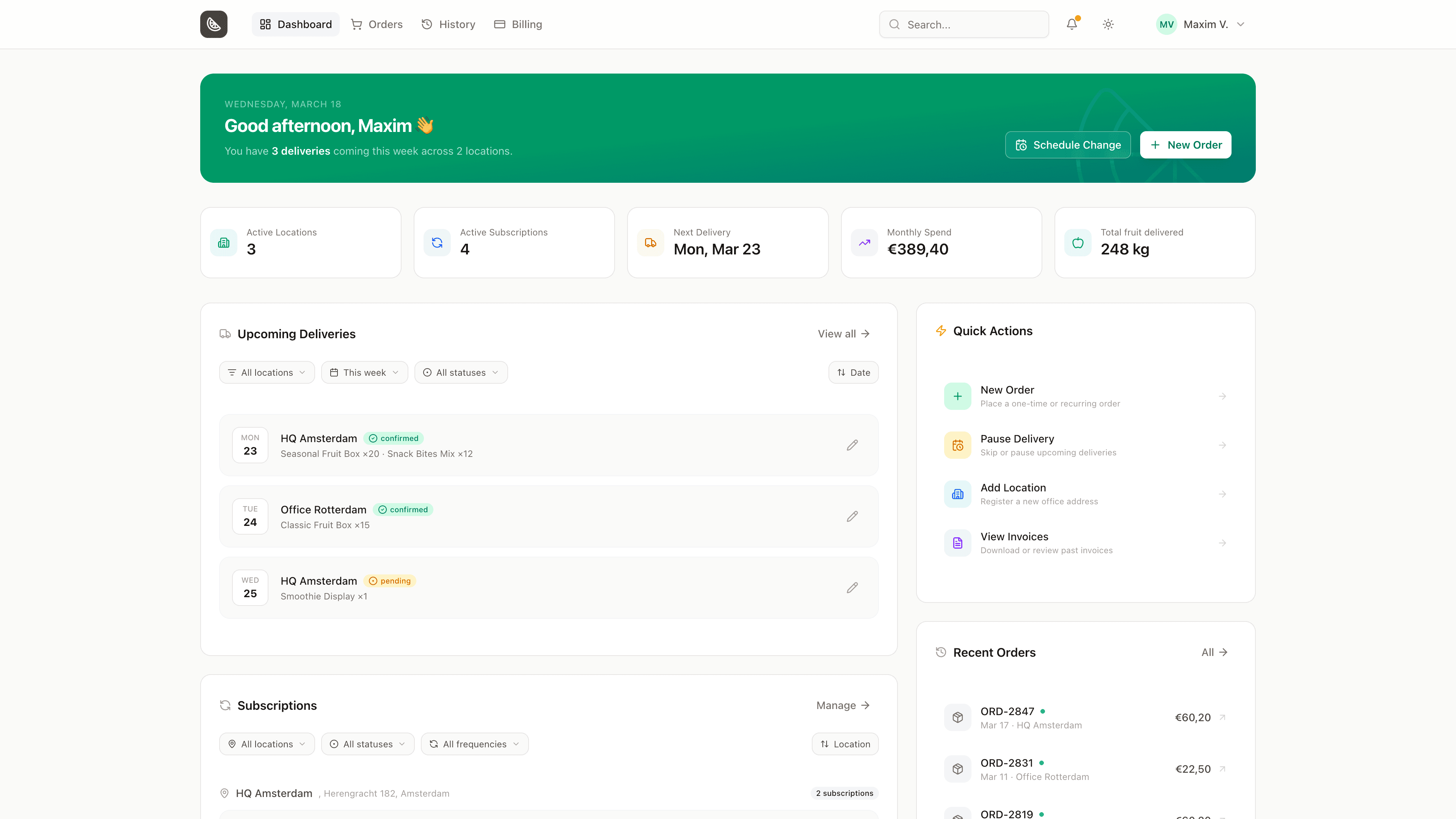Open the History tab
This screenshot has width=1456, height=819.
(x=449, y=24)
